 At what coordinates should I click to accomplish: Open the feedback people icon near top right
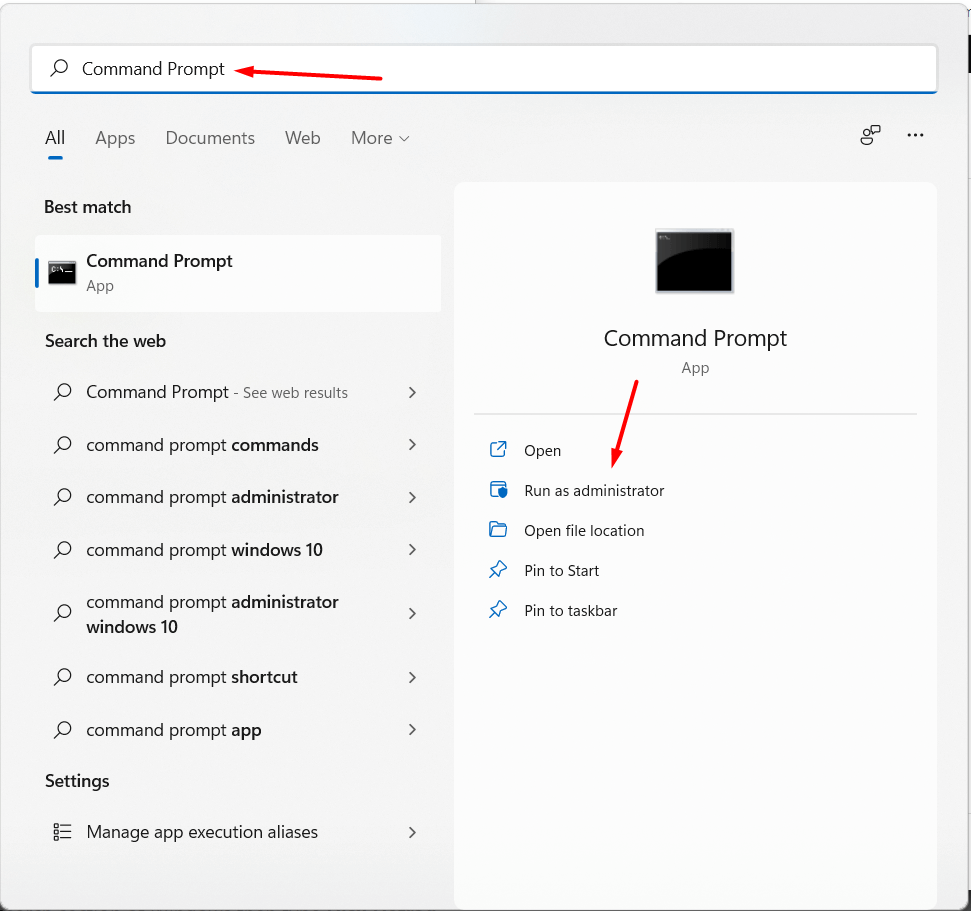coord(870,136)
